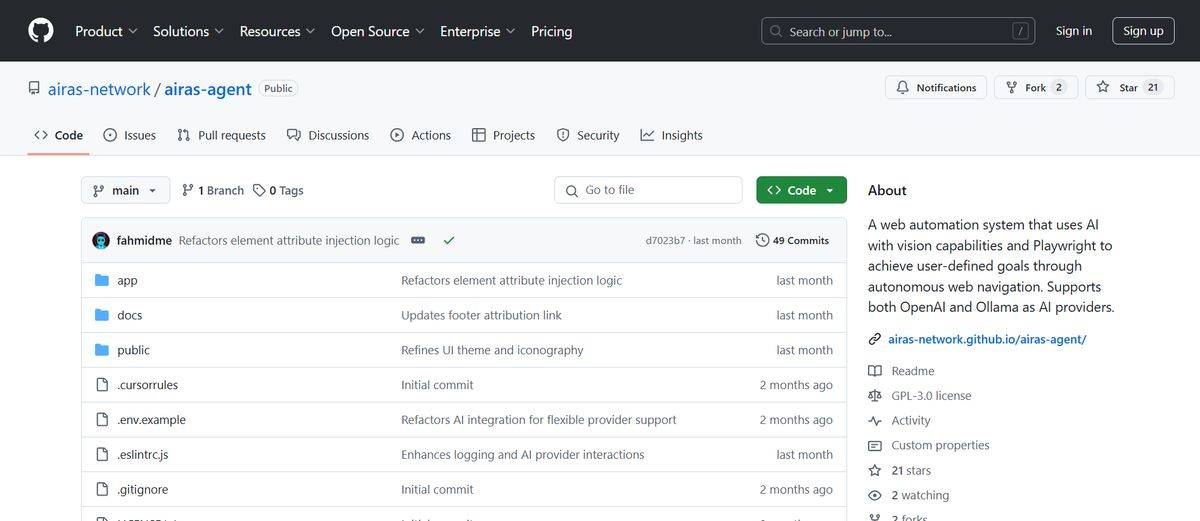The height and width of the screenshot is (521, 1200).
Task: Switch to the Security tab
Action: 588,135
